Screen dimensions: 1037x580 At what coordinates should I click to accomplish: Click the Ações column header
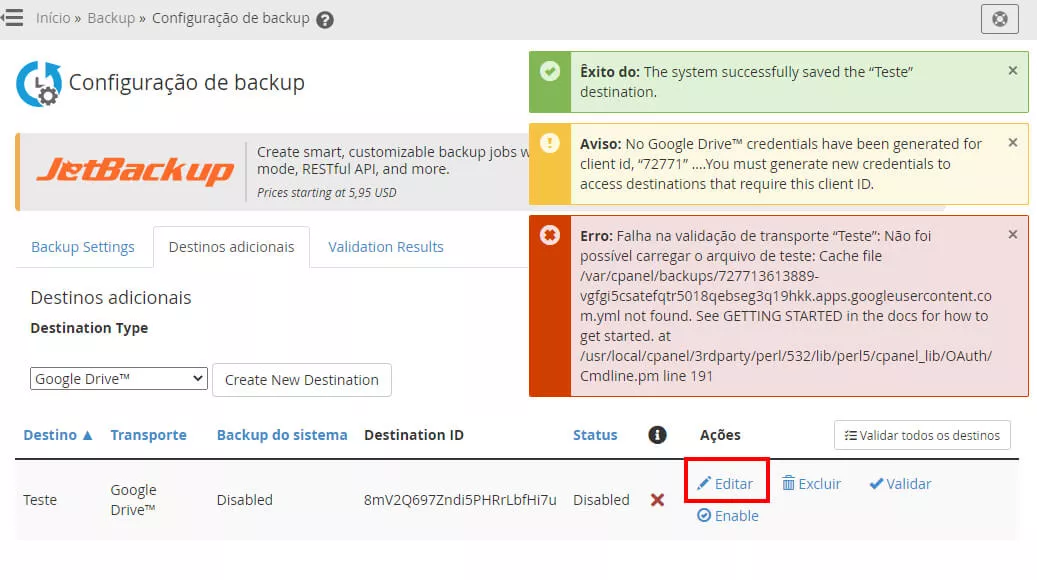point(720,435)
